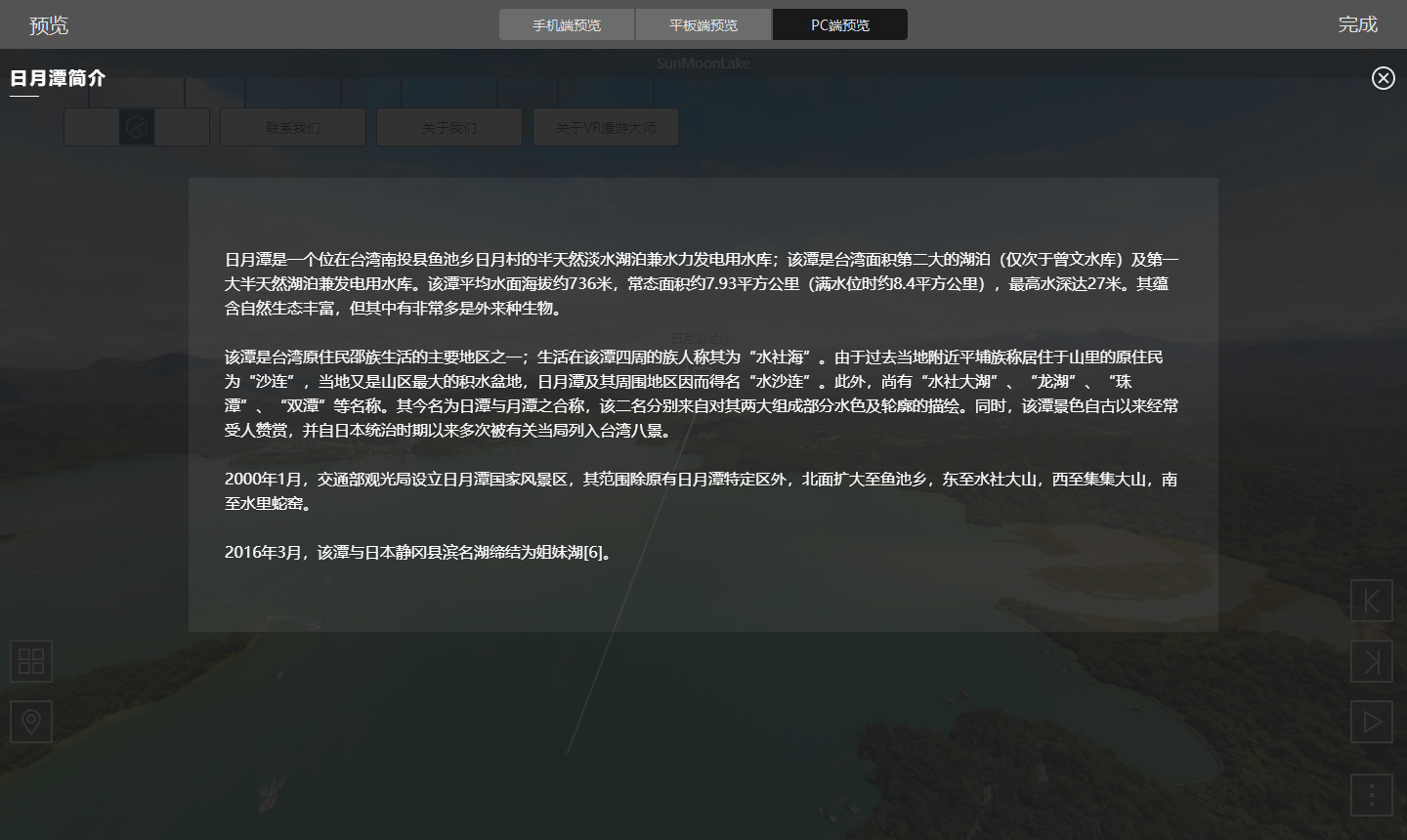This screenshot has height=840, width=1407.
Task: Select the PC端预览 tab
Action: pyautogui.click(x=840, y=24)
